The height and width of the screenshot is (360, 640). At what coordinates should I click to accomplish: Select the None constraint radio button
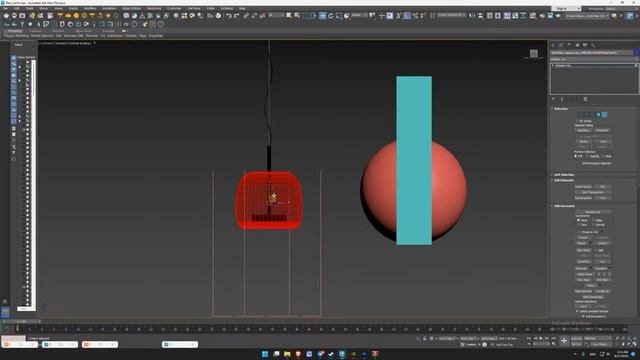point(578,220)
